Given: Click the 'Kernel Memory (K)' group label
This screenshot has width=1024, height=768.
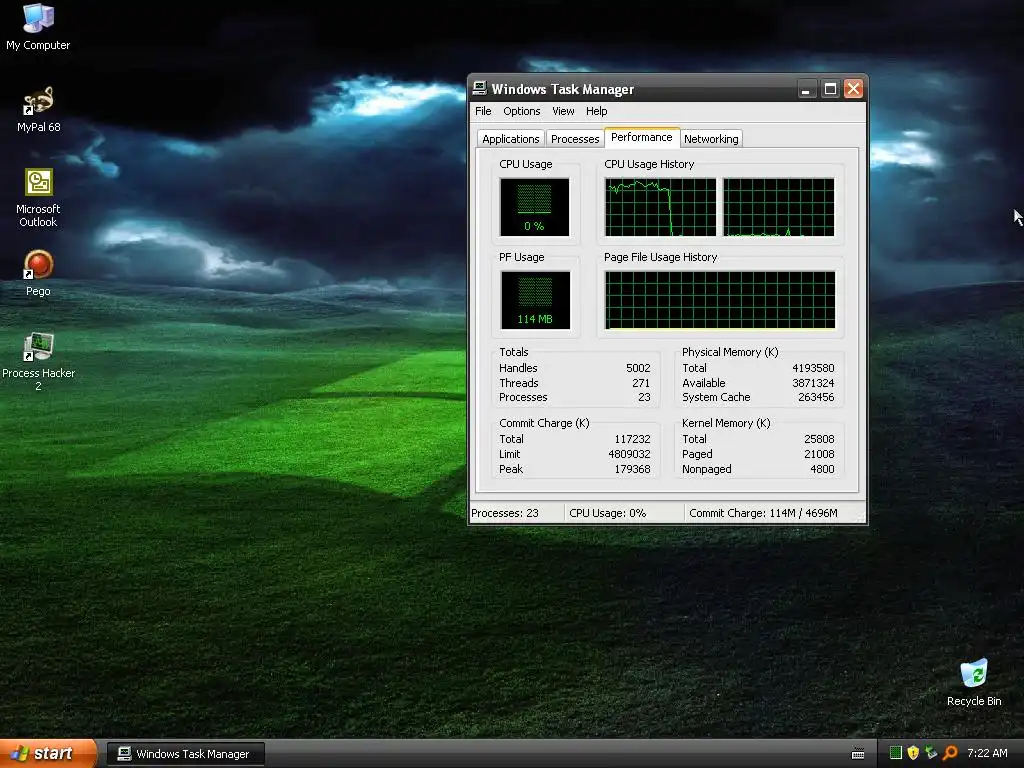Looking at the screenshot, I should point(726,423).
